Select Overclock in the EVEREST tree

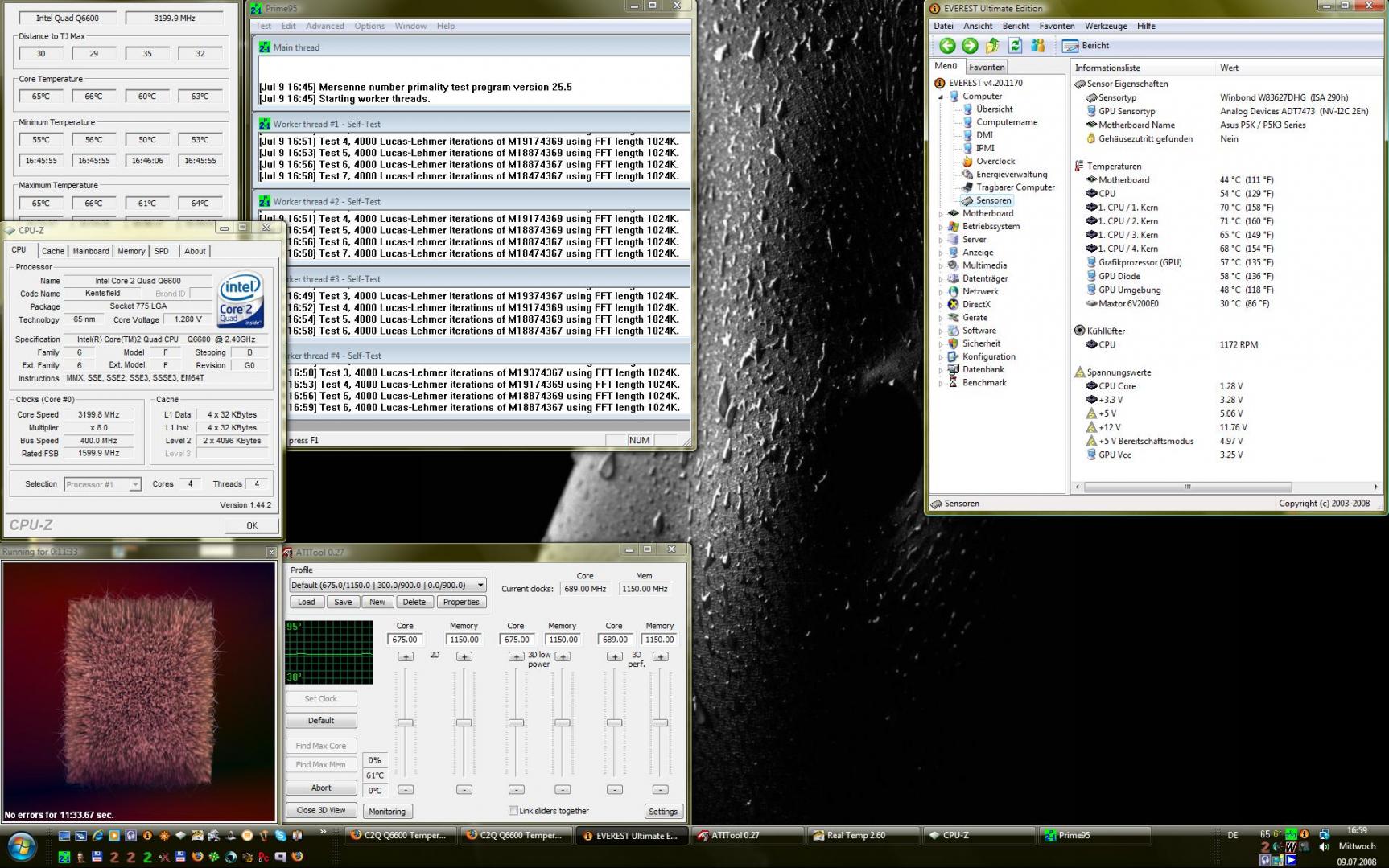coord(995,161)
